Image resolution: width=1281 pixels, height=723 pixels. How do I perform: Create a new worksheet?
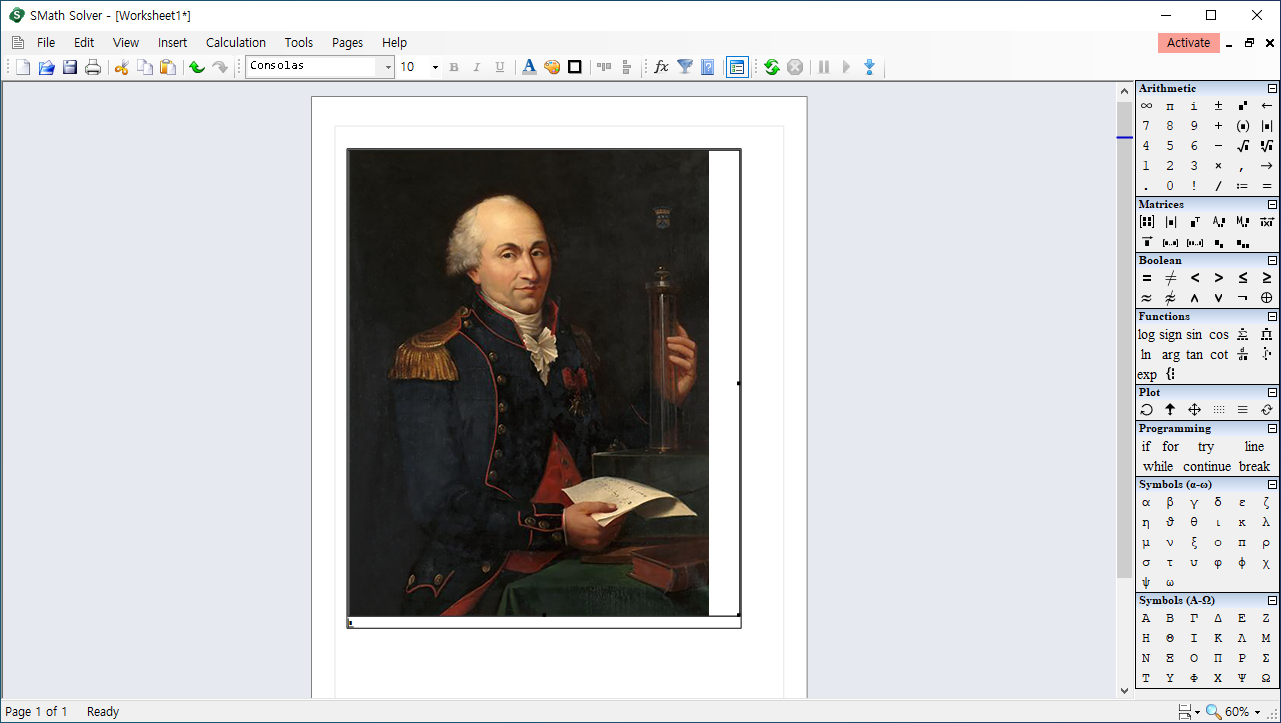point(23,67)
